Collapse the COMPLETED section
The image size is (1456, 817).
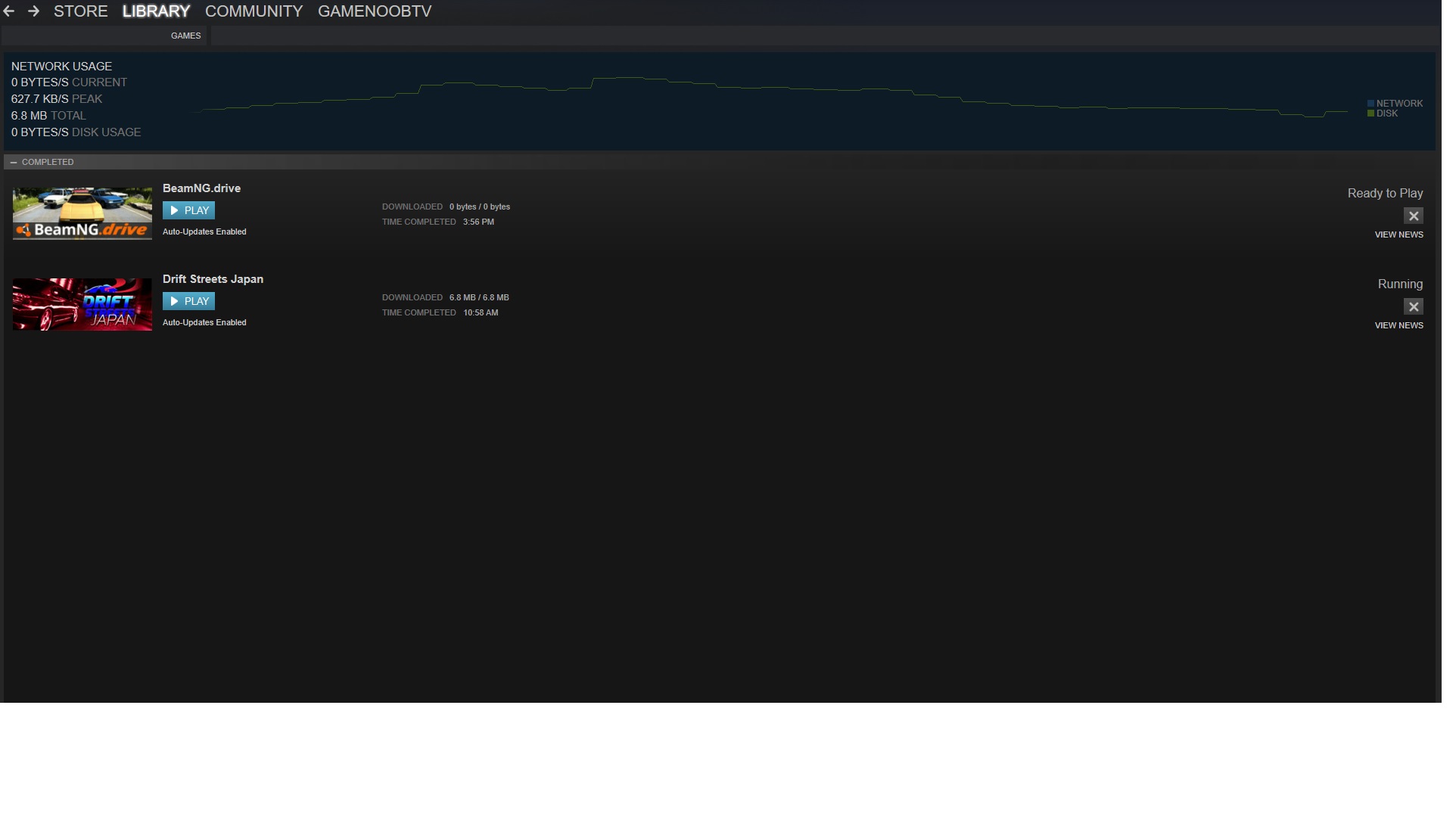click(x=14, y=162)
